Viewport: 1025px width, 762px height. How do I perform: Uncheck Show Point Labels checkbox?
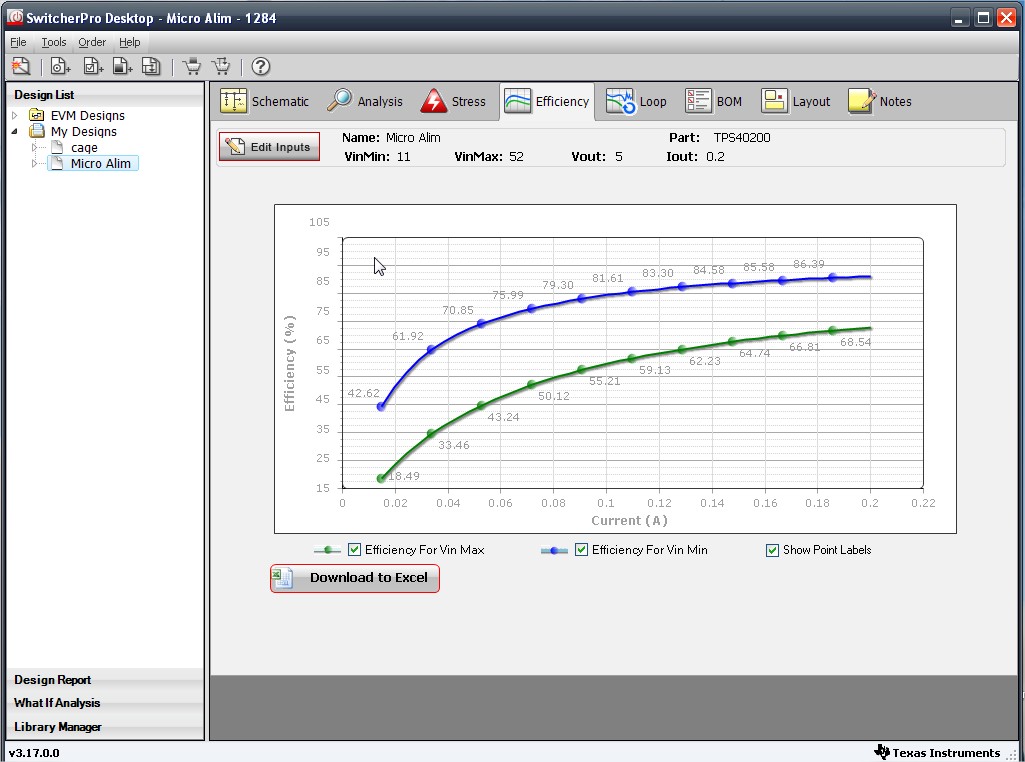coord(772,550)
